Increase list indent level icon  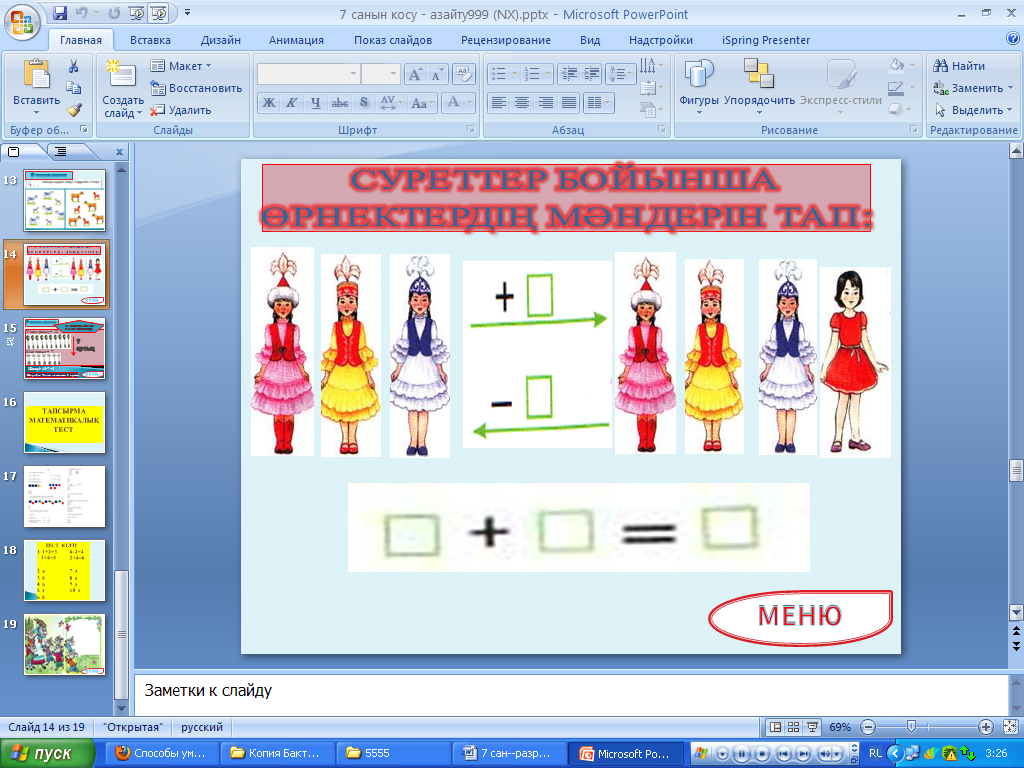(591, 74)
